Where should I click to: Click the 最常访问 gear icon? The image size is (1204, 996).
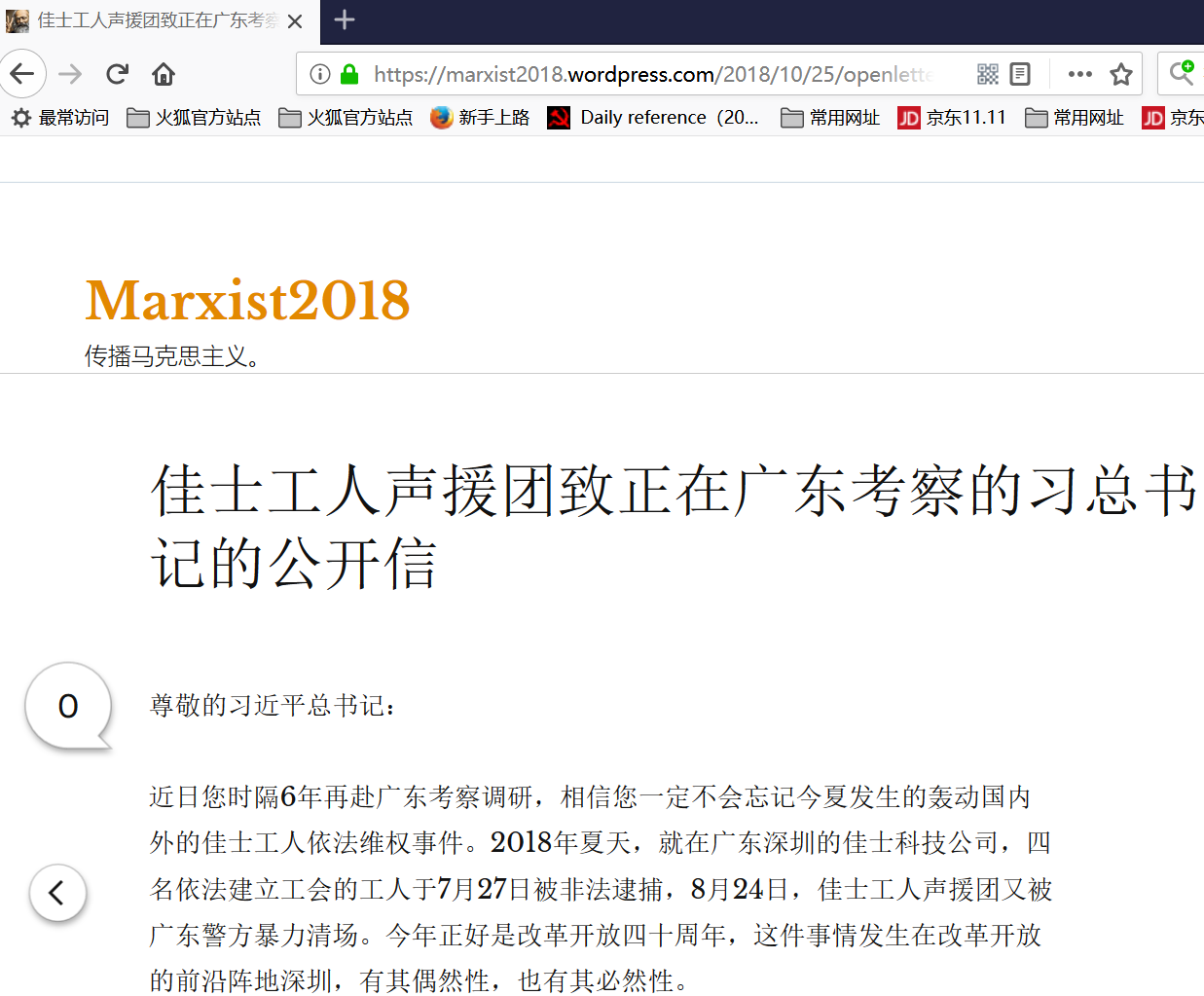(21, 118)
